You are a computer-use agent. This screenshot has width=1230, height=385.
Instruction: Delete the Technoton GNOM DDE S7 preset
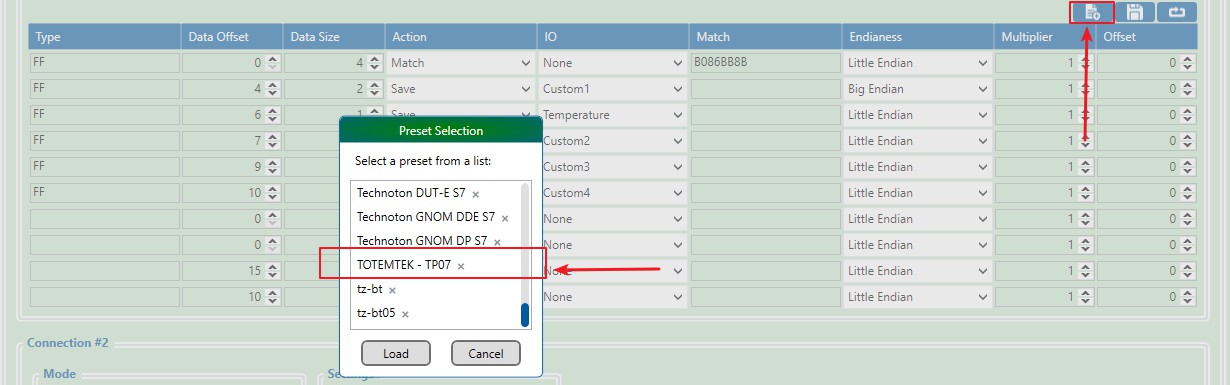(505, 218)
